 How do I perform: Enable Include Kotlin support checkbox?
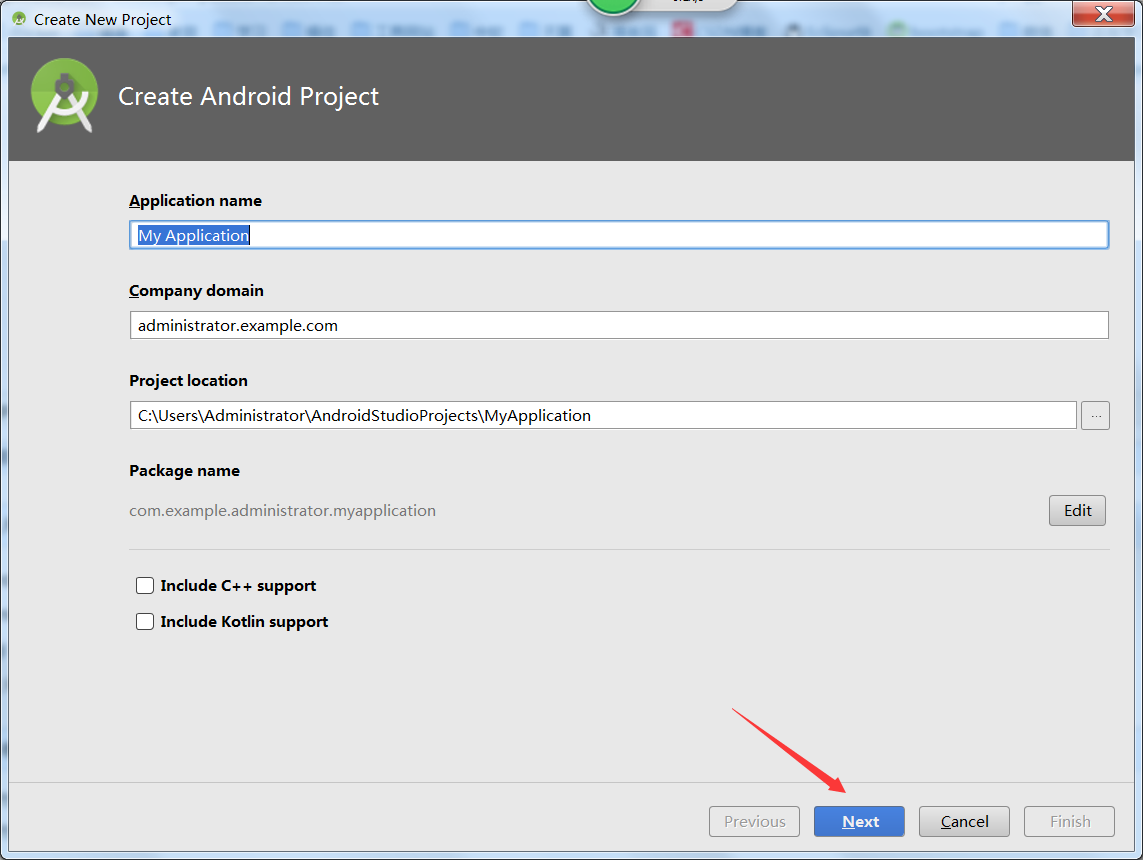[145, 621]
